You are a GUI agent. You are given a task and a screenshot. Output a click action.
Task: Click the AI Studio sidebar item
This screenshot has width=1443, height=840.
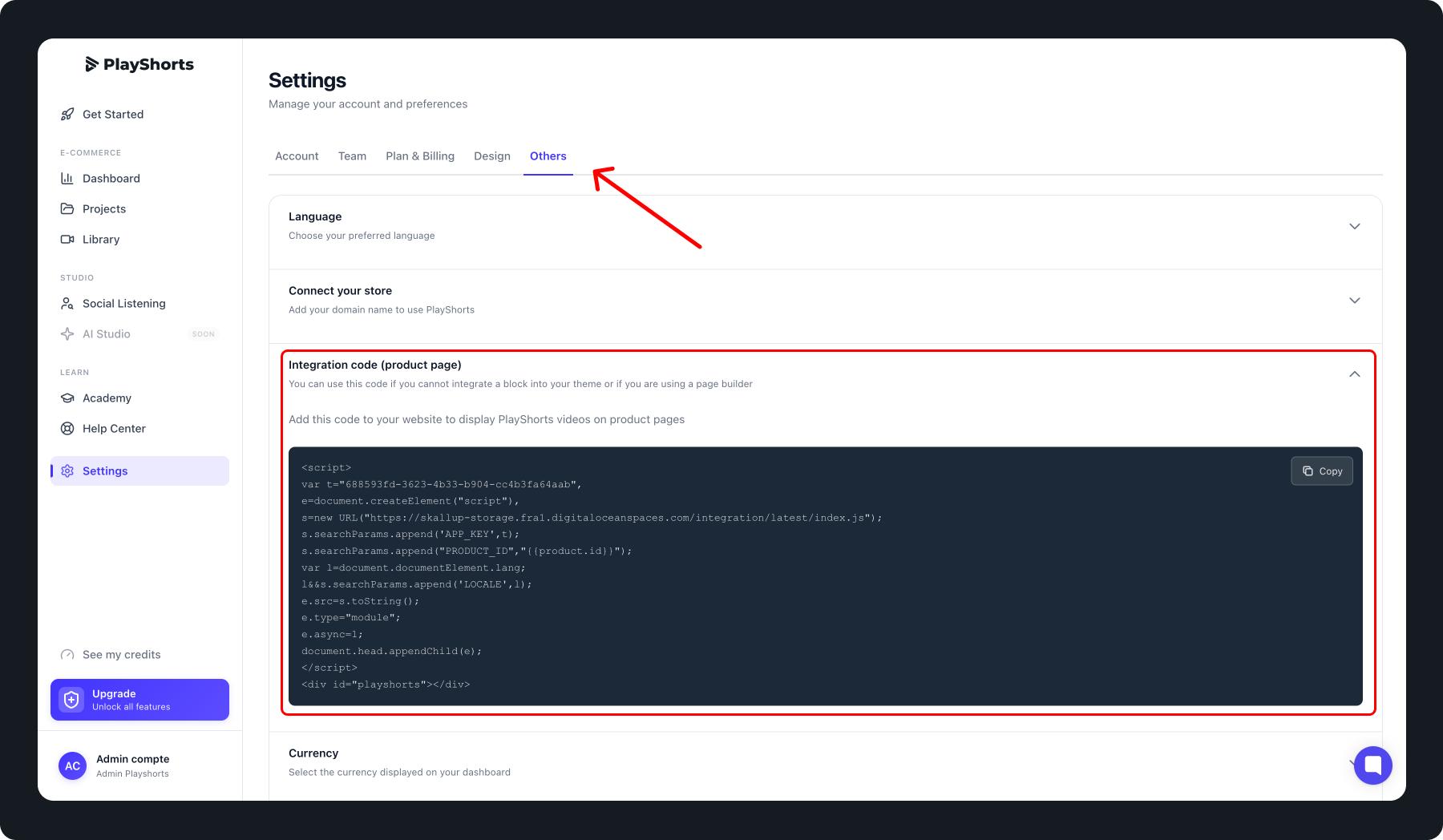[140, 333]
